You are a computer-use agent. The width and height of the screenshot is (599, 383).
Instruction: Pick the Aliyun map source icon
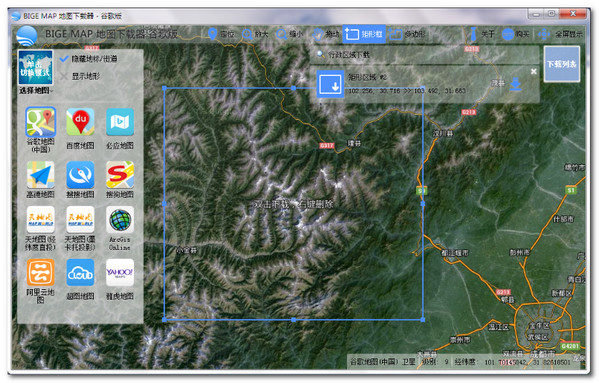click(x=40, y=272)
